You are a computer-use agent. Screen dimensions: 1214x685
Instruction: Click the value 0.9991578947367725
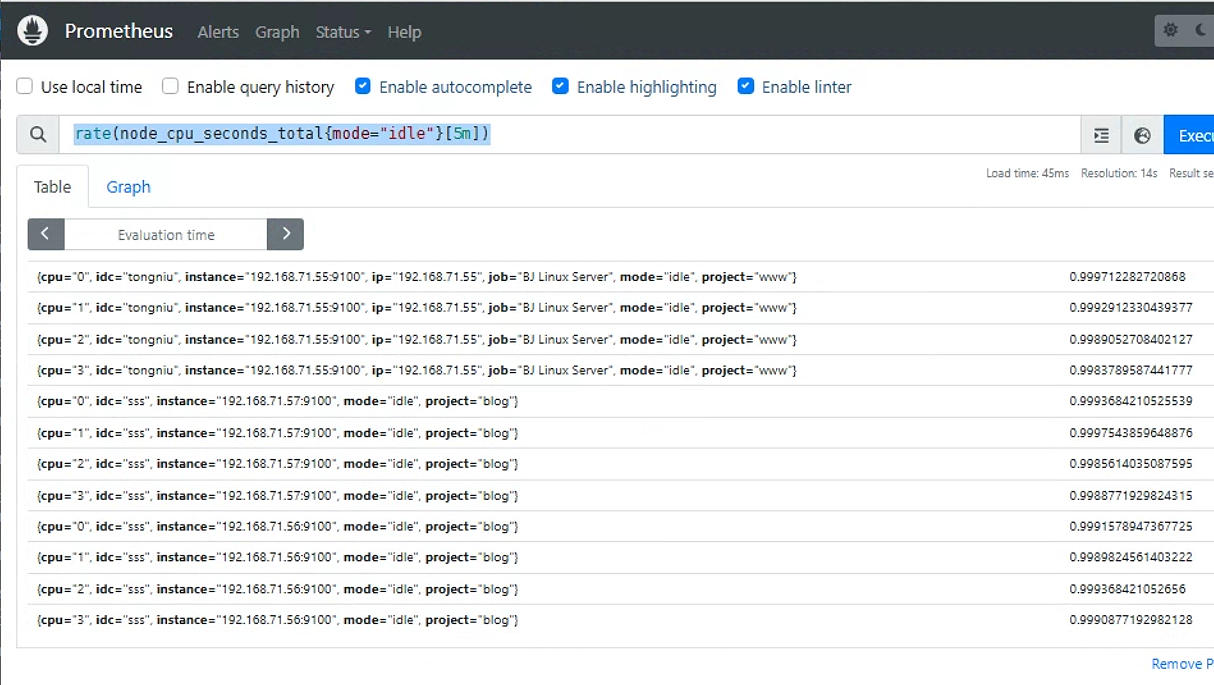click(x=1131, y=526)
